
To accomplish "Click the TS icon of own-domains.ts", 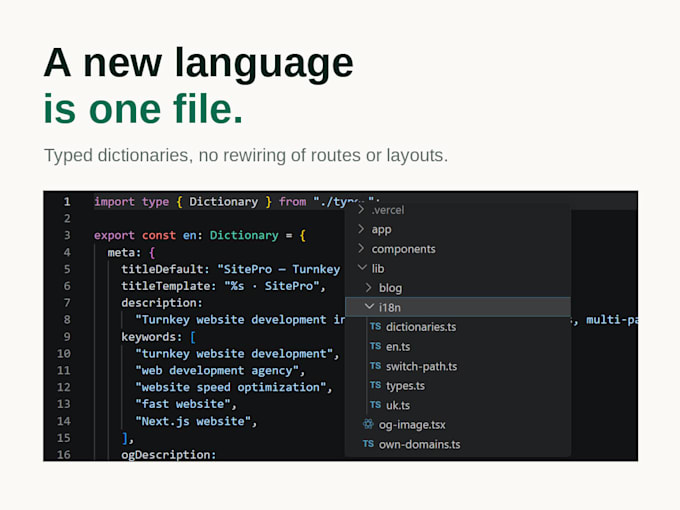I will [368, 444].
